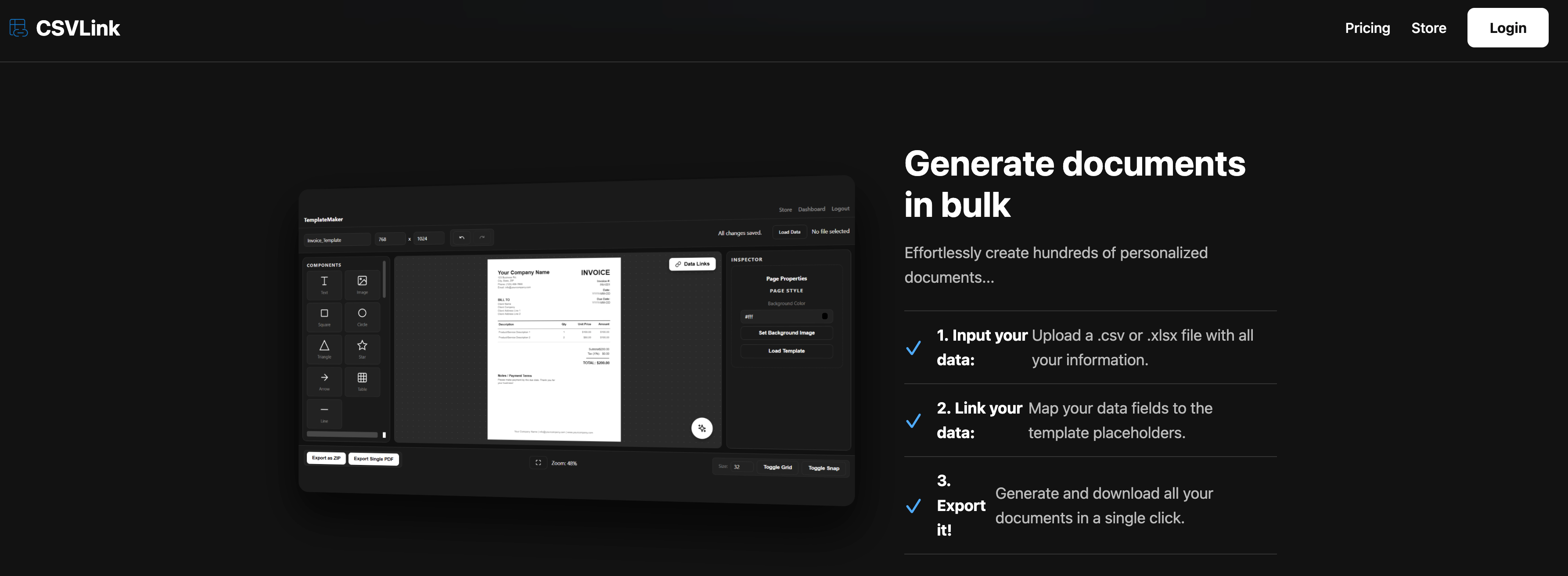The image size is (1568, 576).
Task: Select the Arrow component tool
Action: (x=324, y=381)
